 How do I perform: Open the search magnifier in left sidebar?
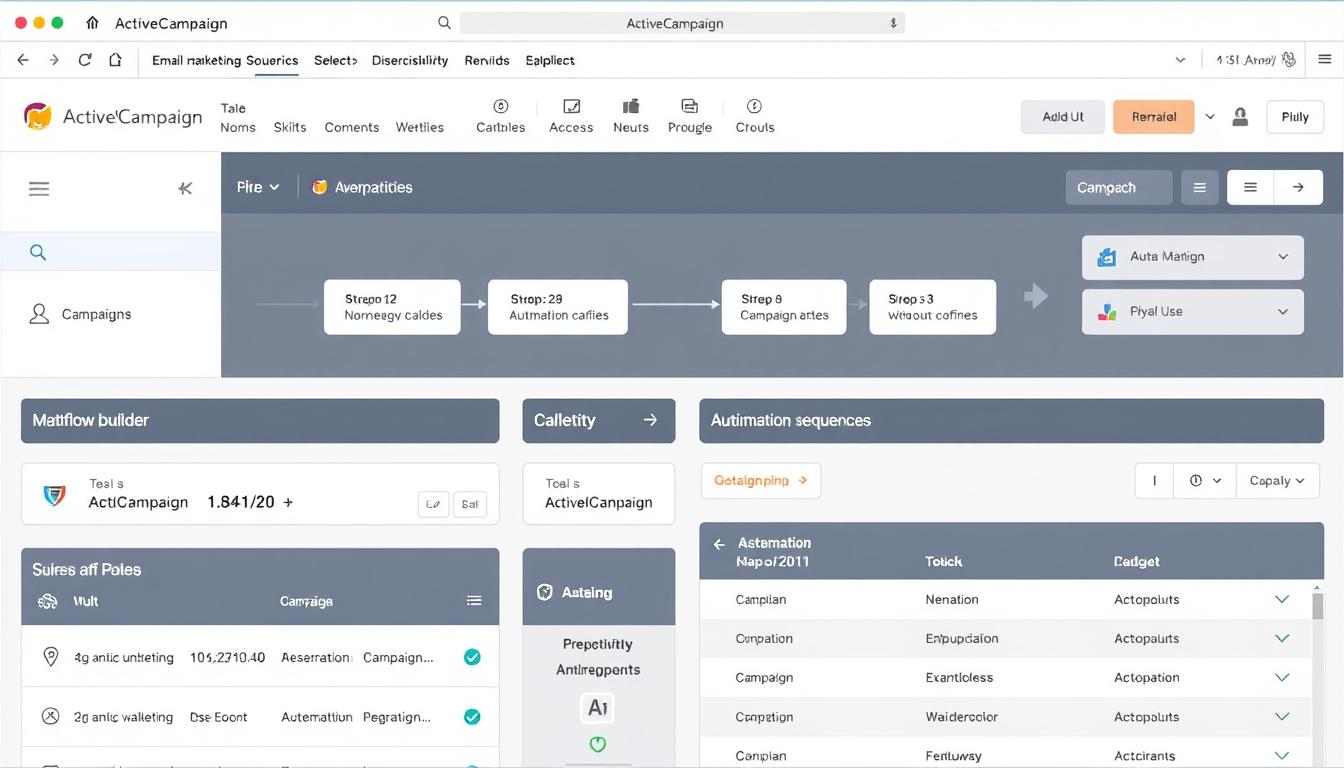(38, 252)
